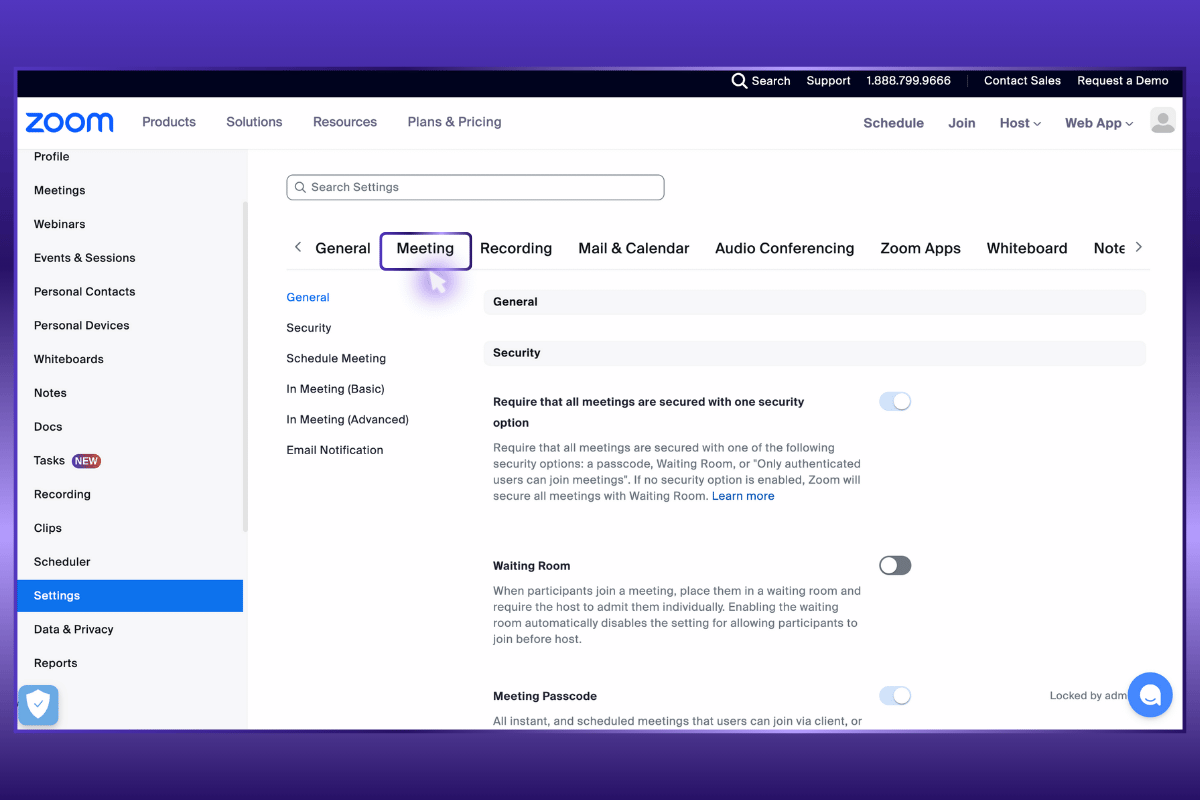The image size is (1200, 800).
Task: Open Personal Contacts in sidebar
Action: tap(85, 292)
